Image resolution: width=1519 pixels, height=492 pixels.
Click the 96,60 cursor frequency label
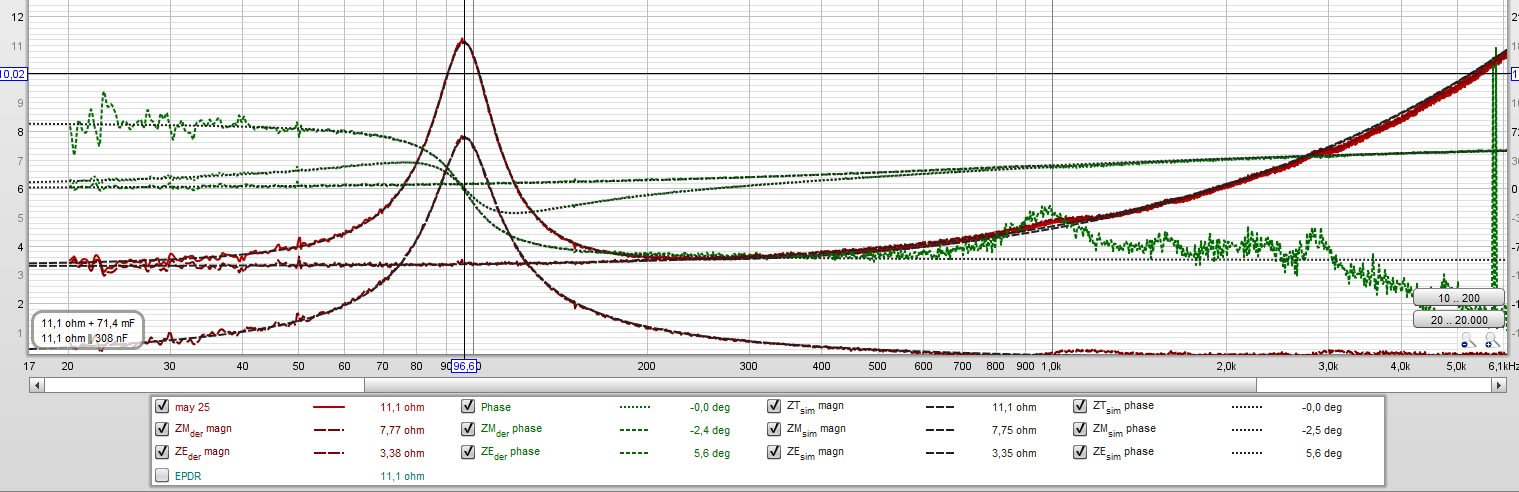466,367
